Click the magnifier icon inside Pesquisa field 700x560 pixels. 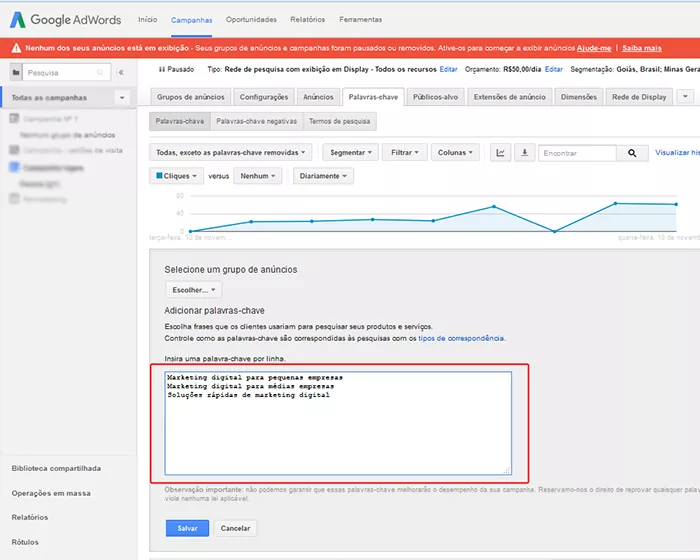coord(100,72)
